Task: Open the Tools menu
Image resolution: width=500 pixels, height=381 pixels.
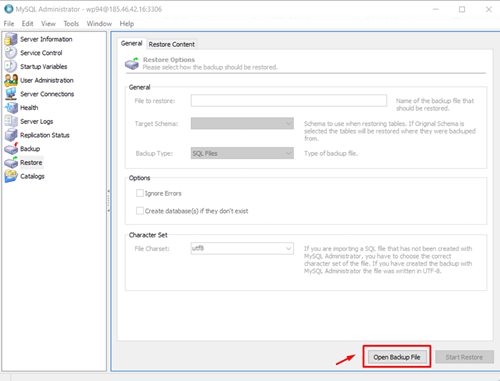Action: tap(71, 23)
